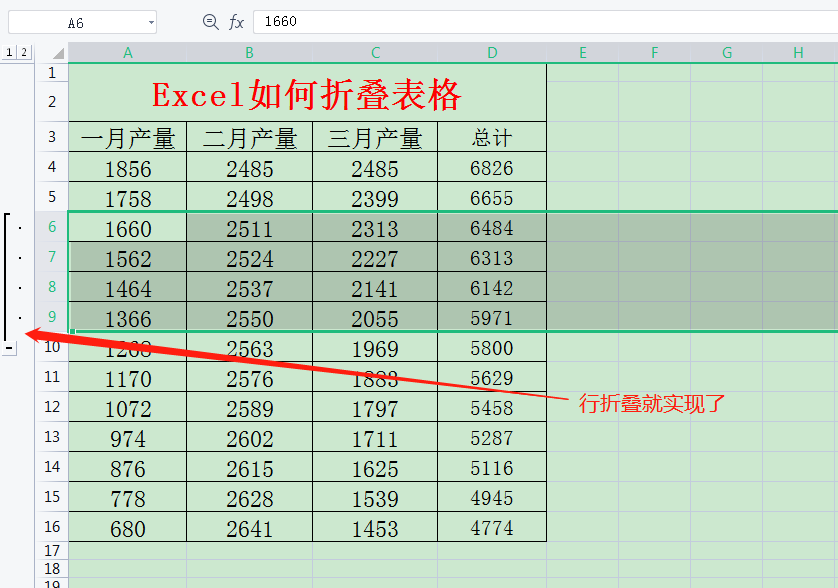The image size is (838, 588).
Task: Click header cell '总计'
Action: click(492, 137)
